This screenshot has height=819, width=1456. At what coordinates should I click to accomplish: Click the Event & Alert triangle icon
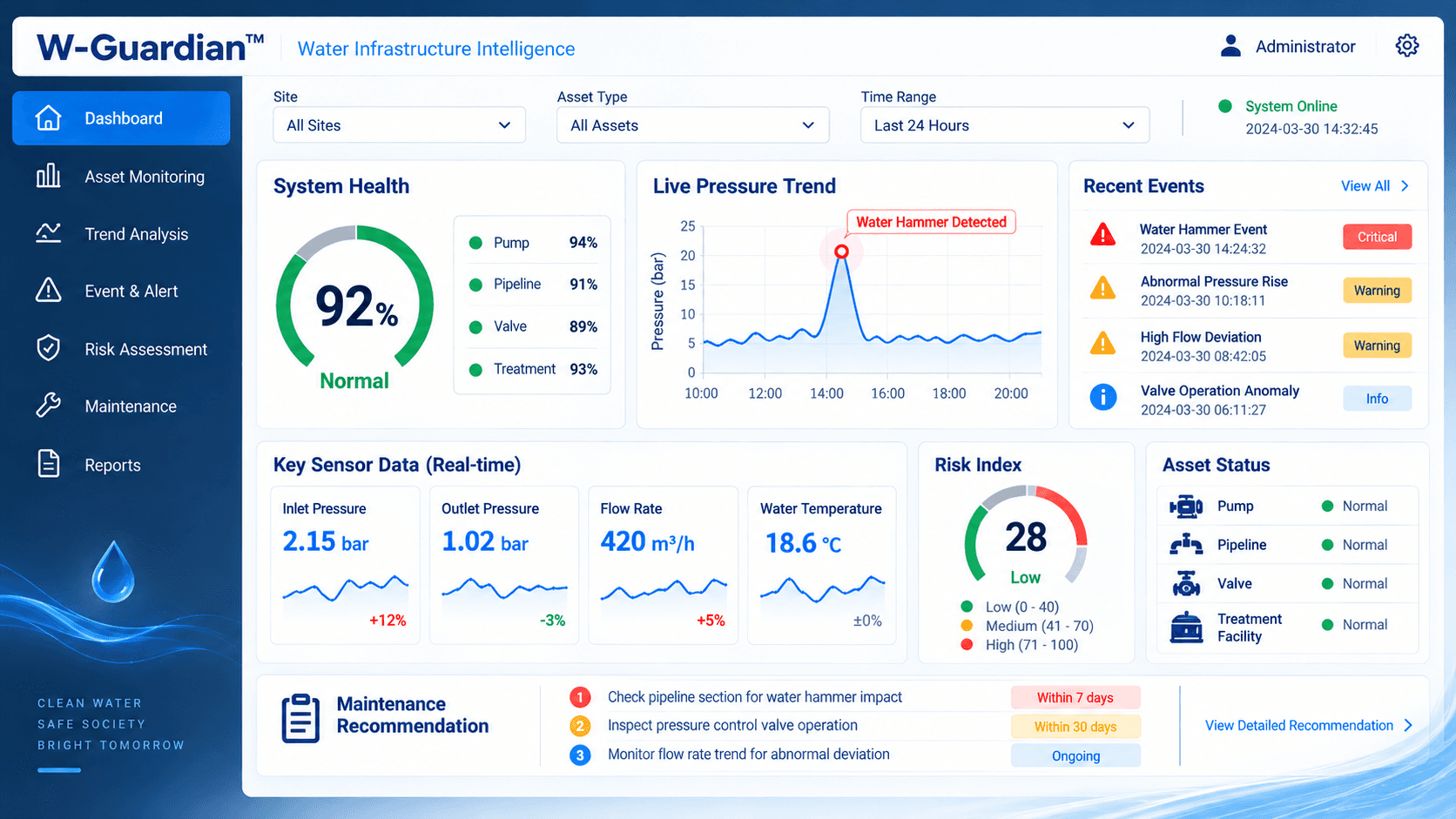(x=49, y=290)
